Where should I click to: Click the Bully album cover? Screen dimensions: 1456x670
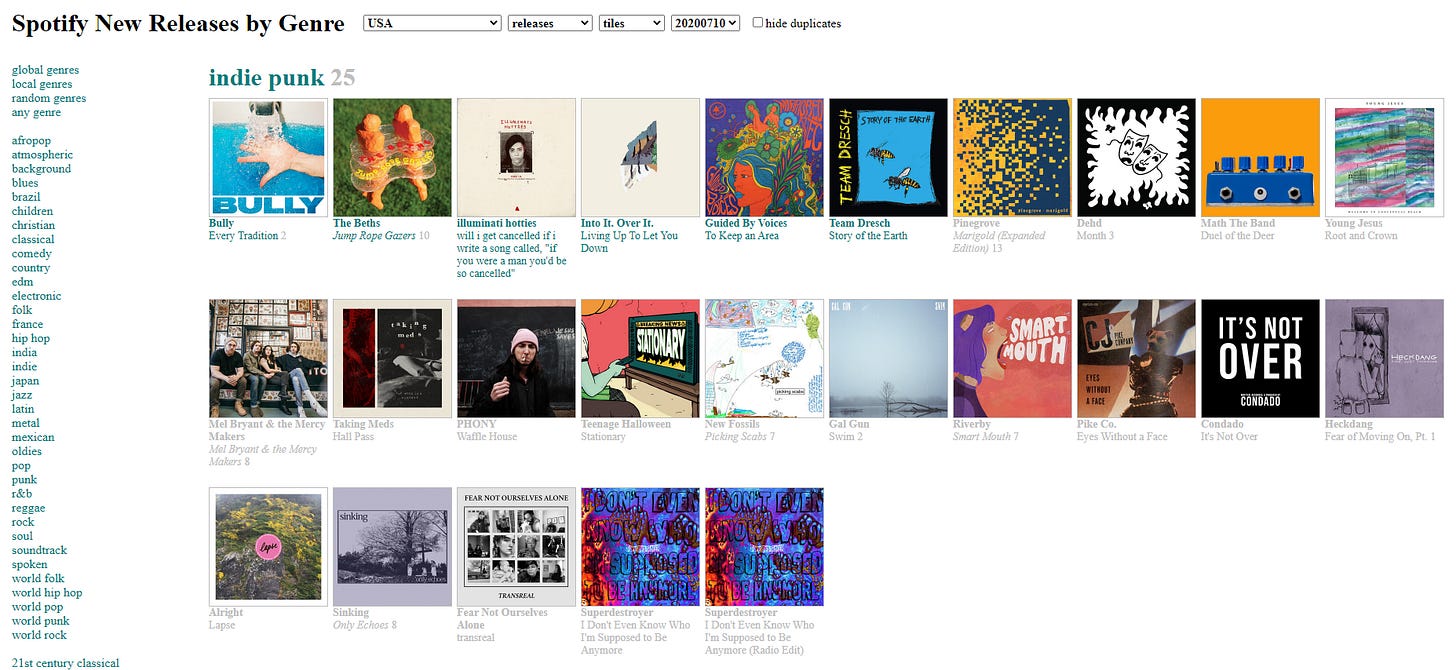pyautogui.click(x=268, y=157)
